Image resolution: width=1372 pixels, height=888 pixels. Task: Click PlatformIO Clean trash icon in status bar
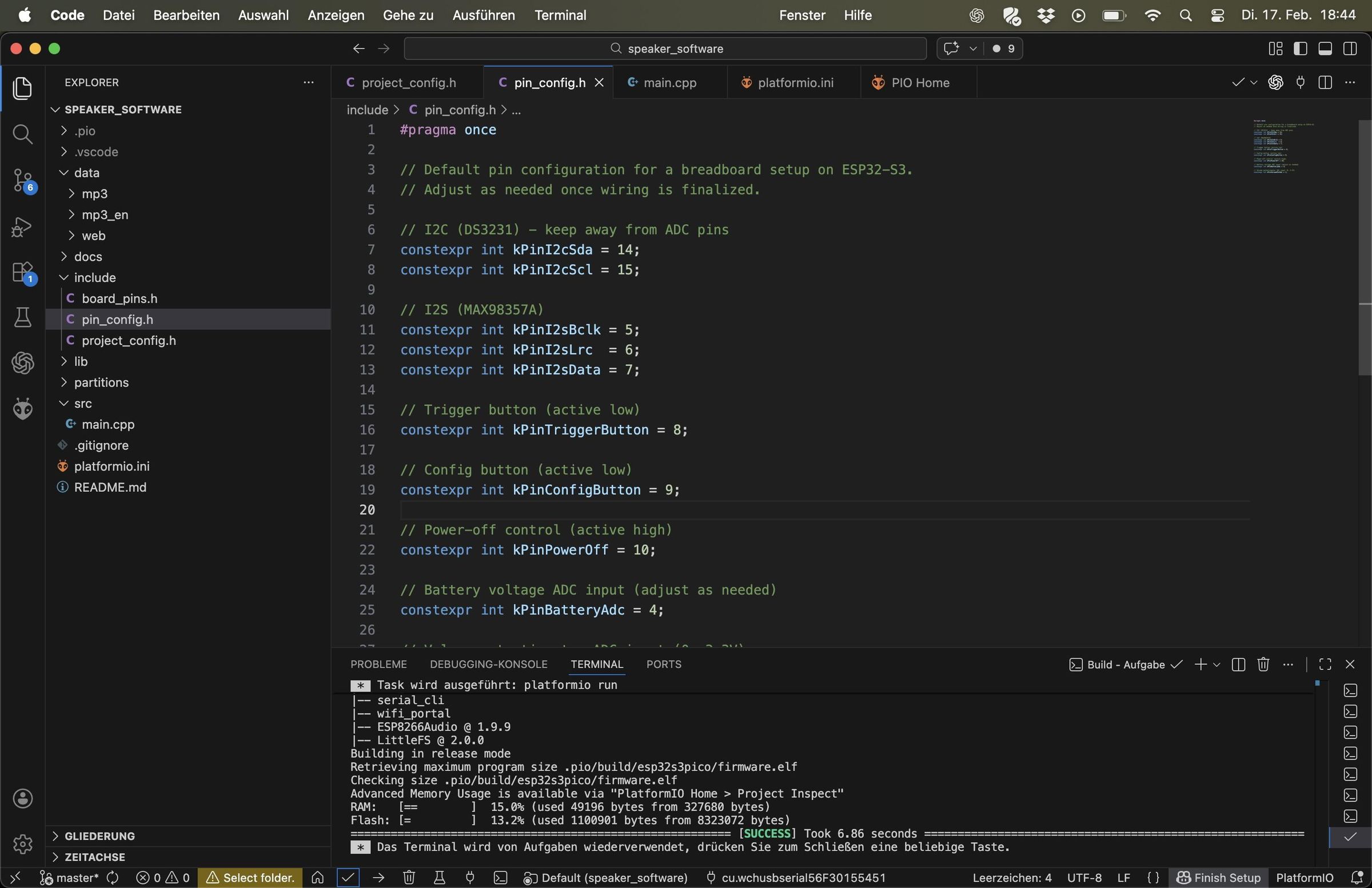click(x=409, y=878)
